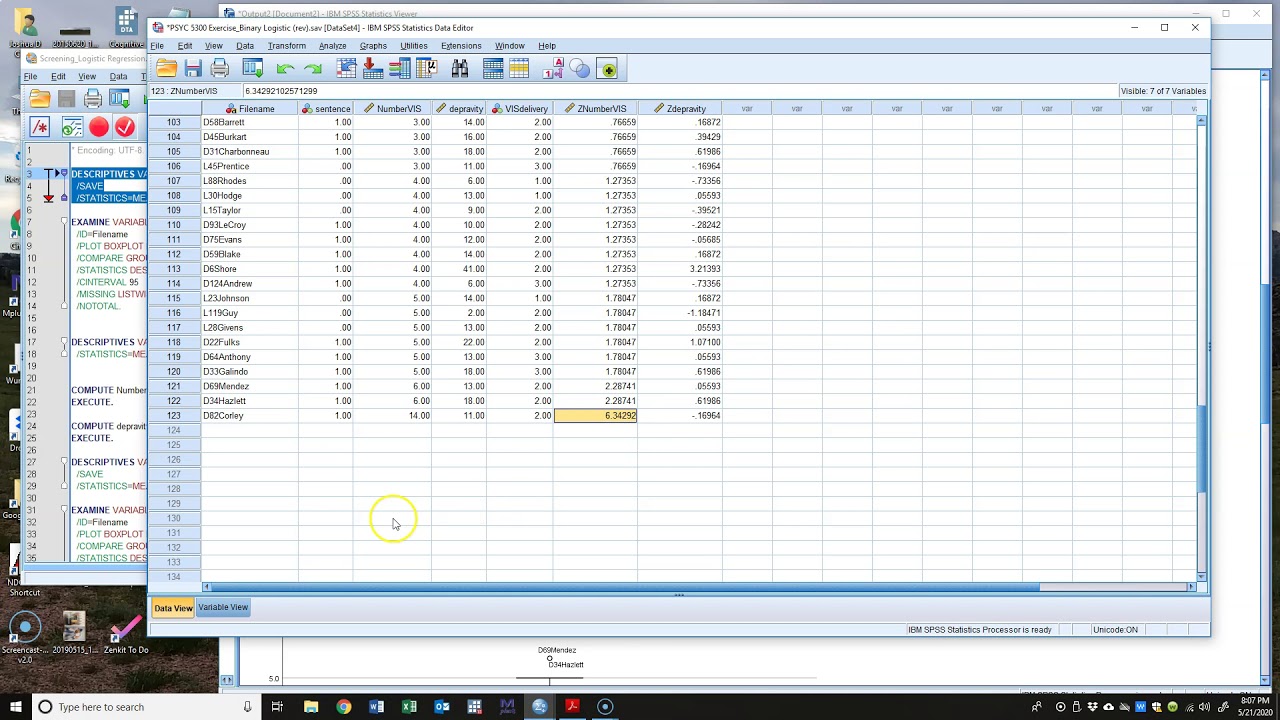Image resolution: width=1280 pixels, height=720 pixels.
Task: Click red checkmark icon in Syntax toolbar
Action: (x=125, y=127)
